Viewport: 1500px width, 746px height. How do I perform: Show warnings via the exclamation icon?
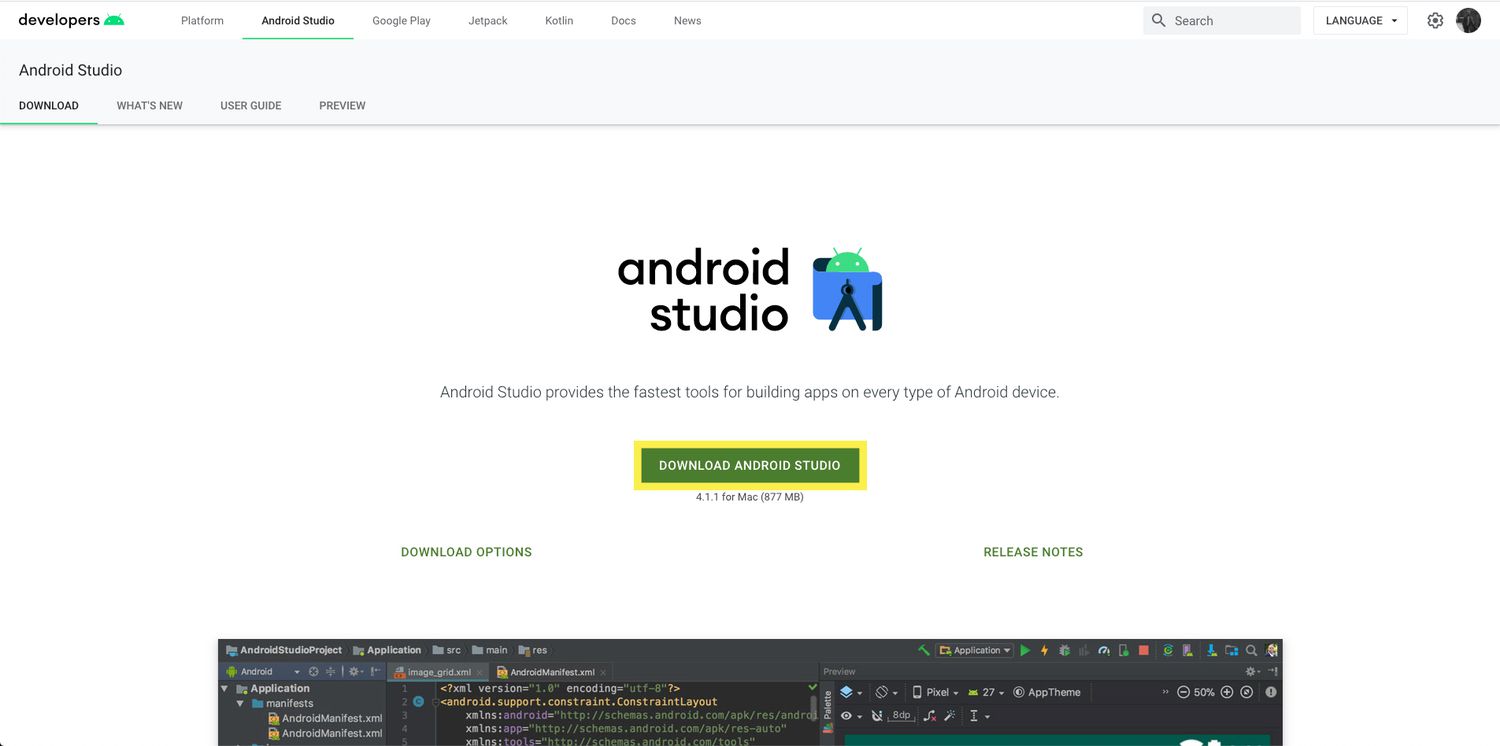point(1271,692)
